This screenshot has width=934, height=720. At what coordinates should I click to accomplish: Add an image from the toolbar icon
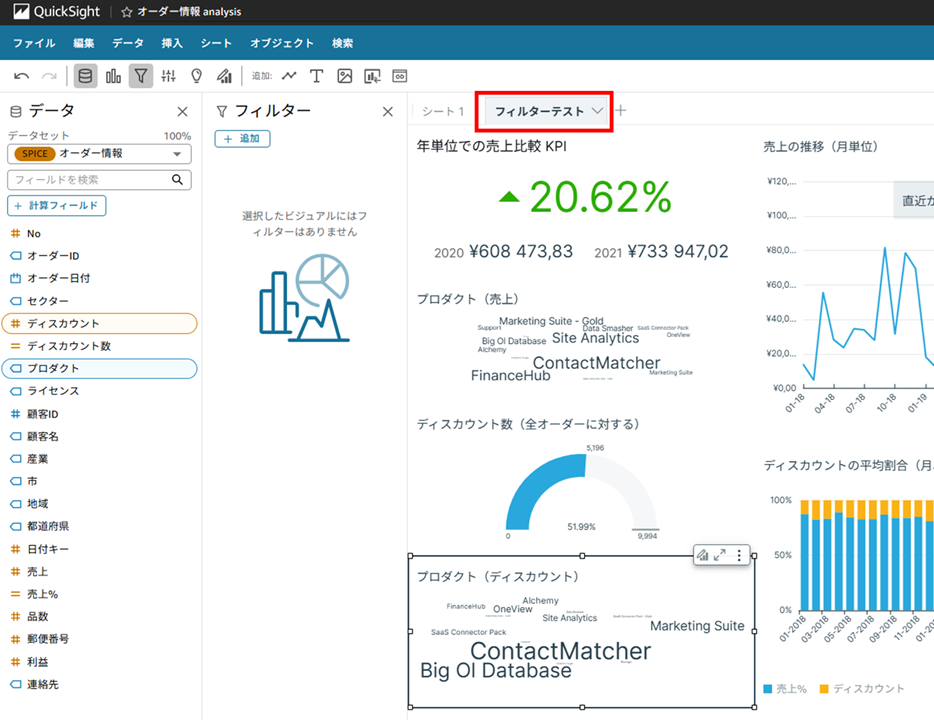(344, 76)
